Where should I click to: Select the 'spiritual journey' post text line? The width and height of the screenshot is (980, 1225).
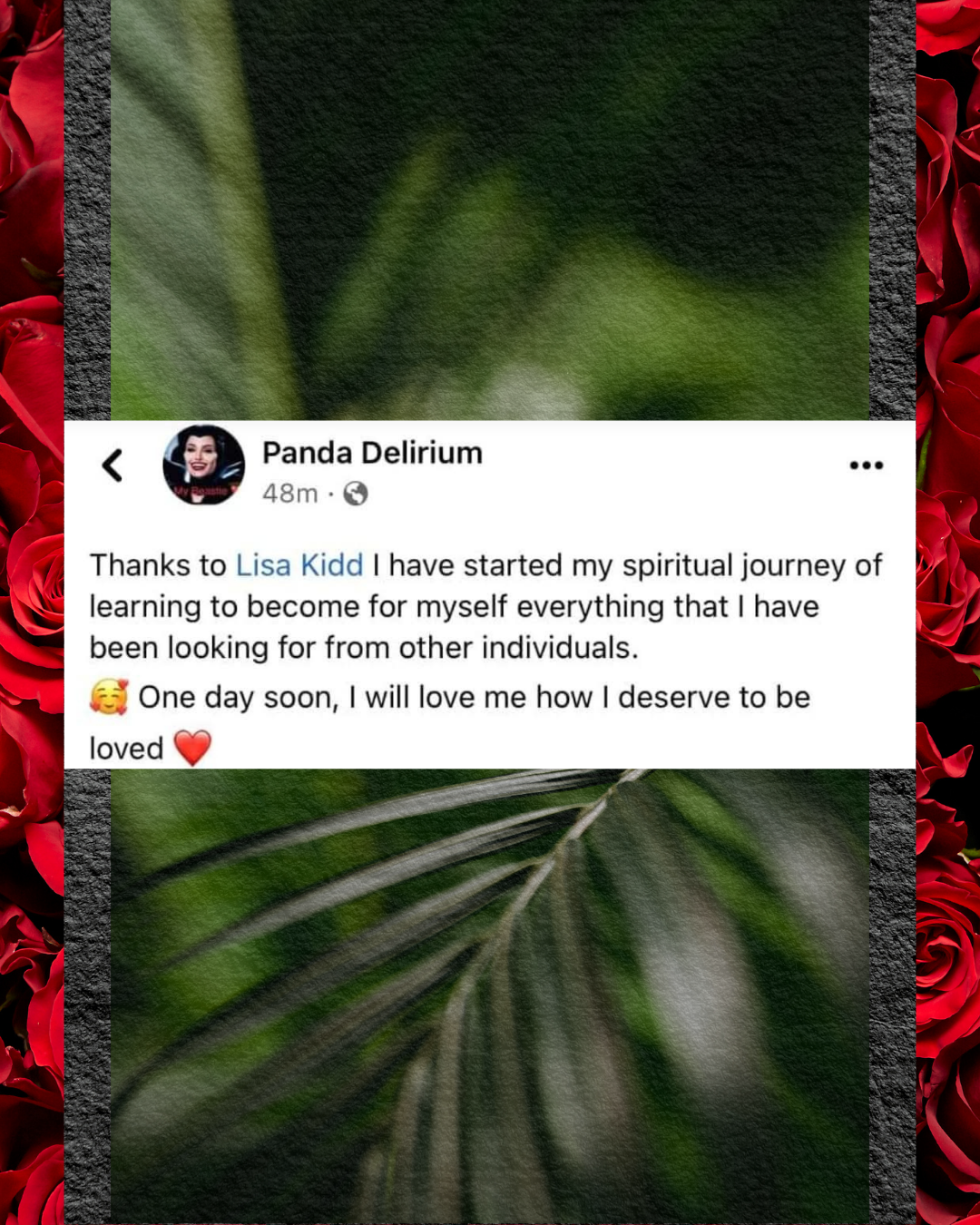(x=485, y=565)
